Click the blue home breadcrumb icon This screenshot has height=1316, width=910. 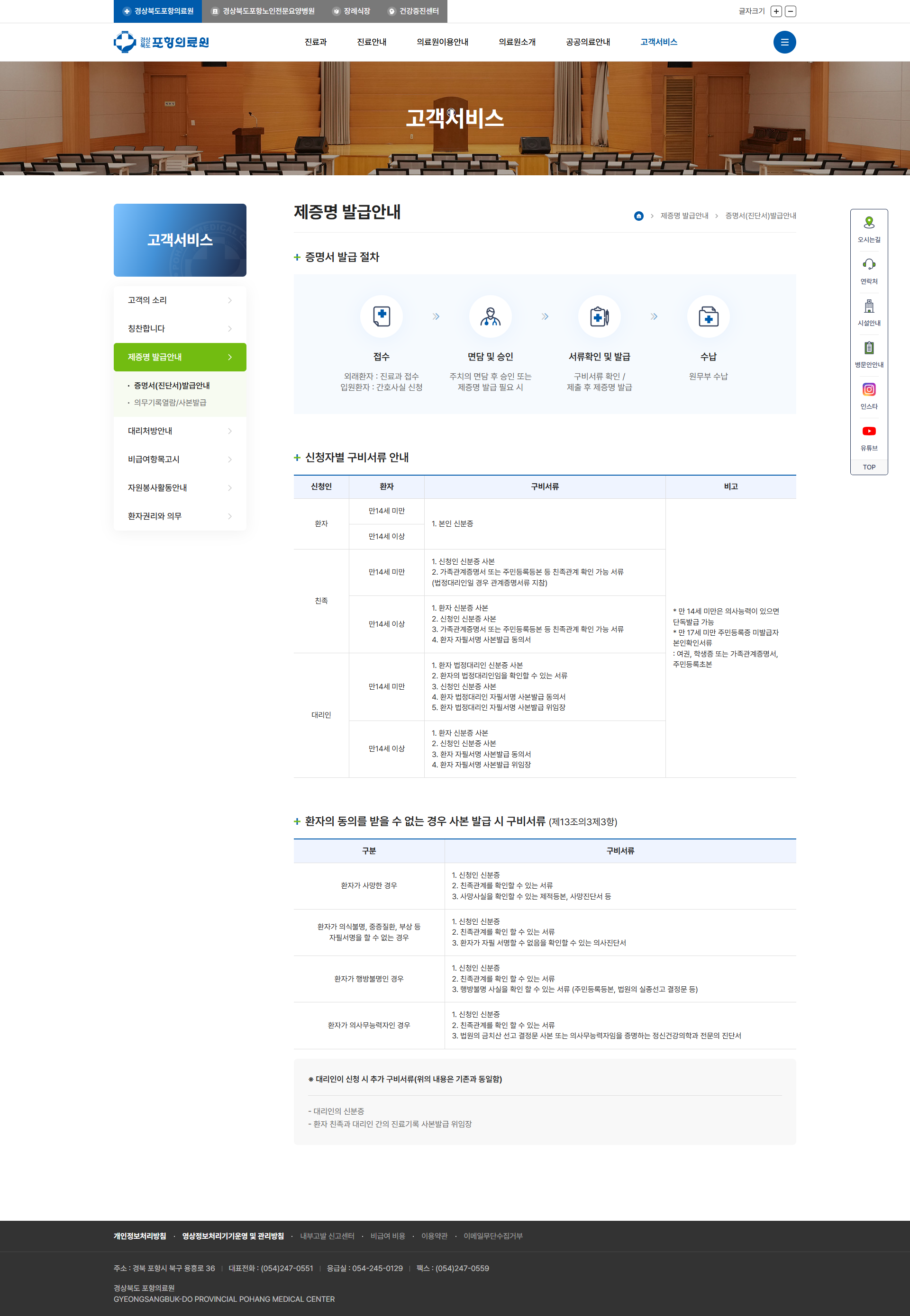point(638,216)
